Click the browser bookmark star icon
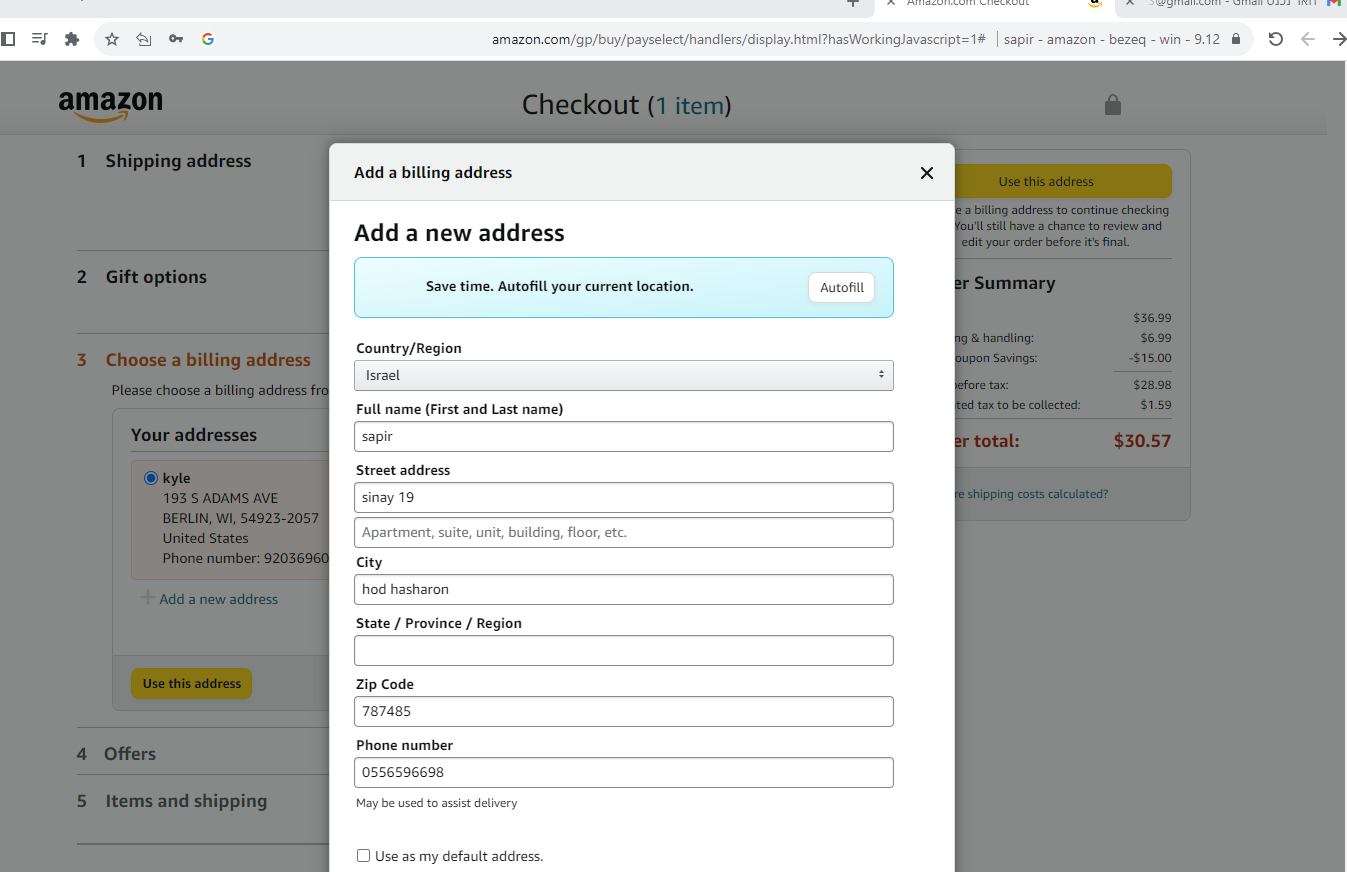 (112, 39)
